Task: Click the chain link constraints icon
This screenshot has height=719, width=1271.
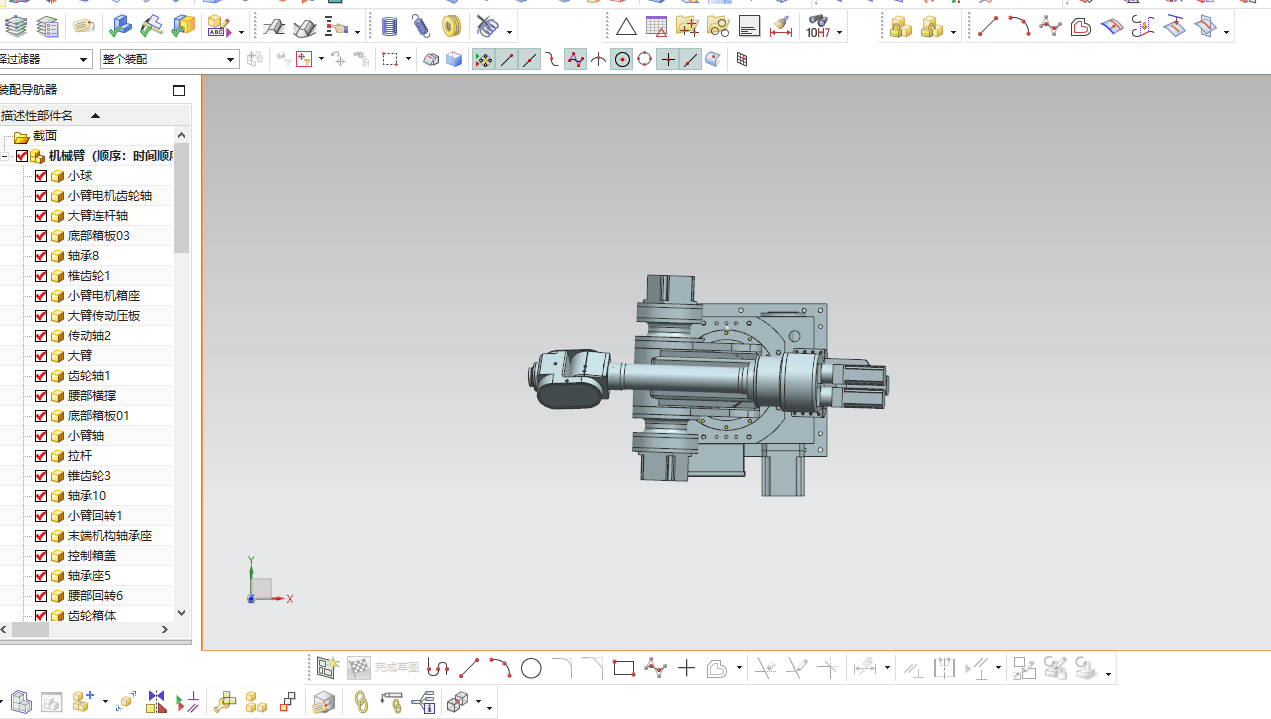Action: pos(362,702)
